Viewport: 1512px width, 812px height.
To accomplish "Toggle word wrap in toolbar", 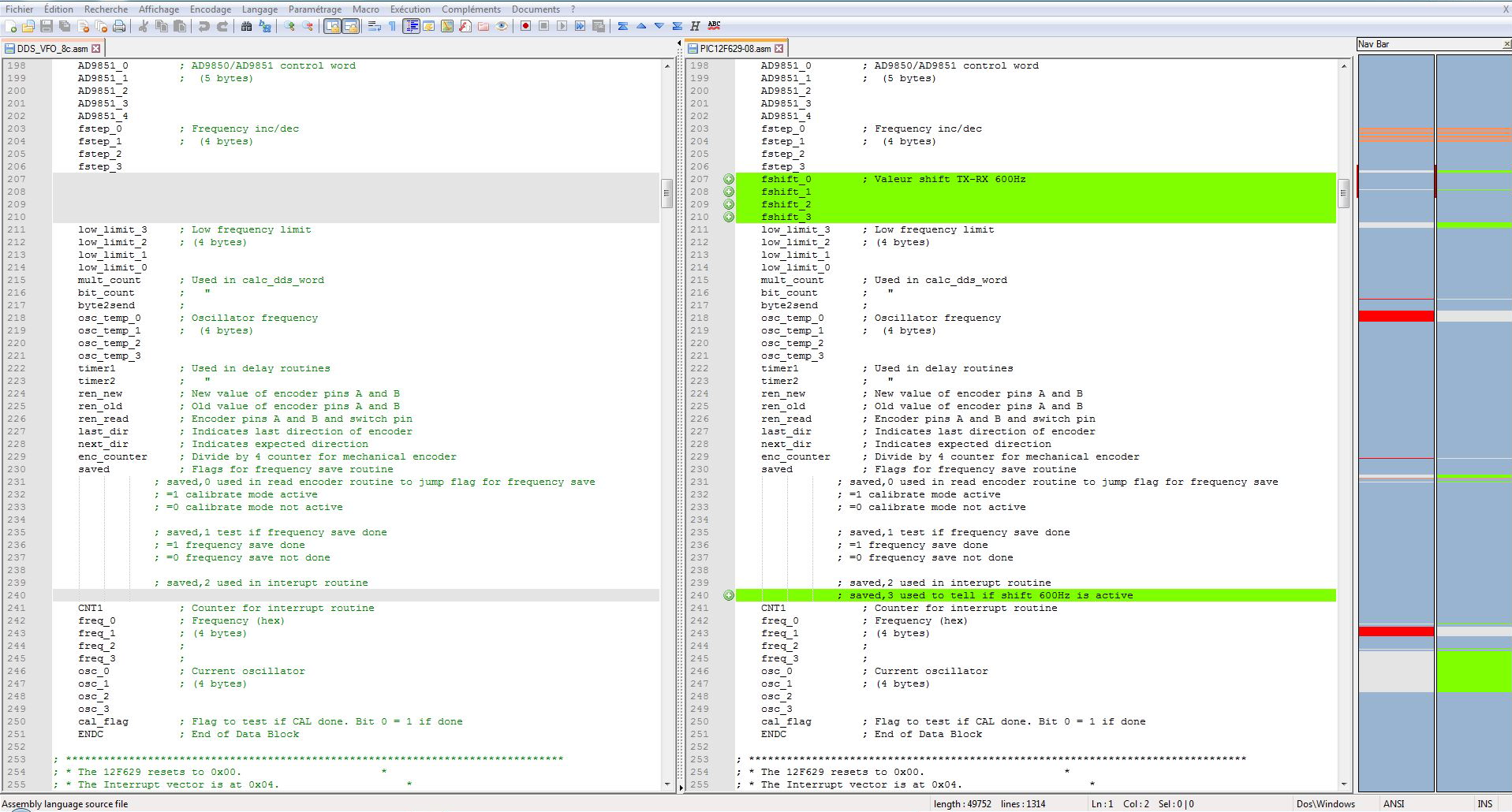I will click(x=374, y=26).
